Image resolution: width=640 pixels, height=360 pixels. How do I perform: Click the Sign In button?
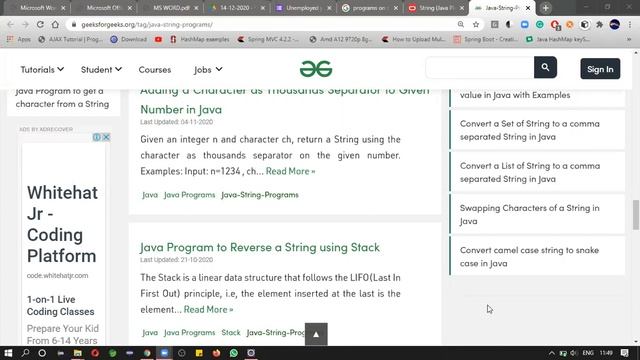600,69
